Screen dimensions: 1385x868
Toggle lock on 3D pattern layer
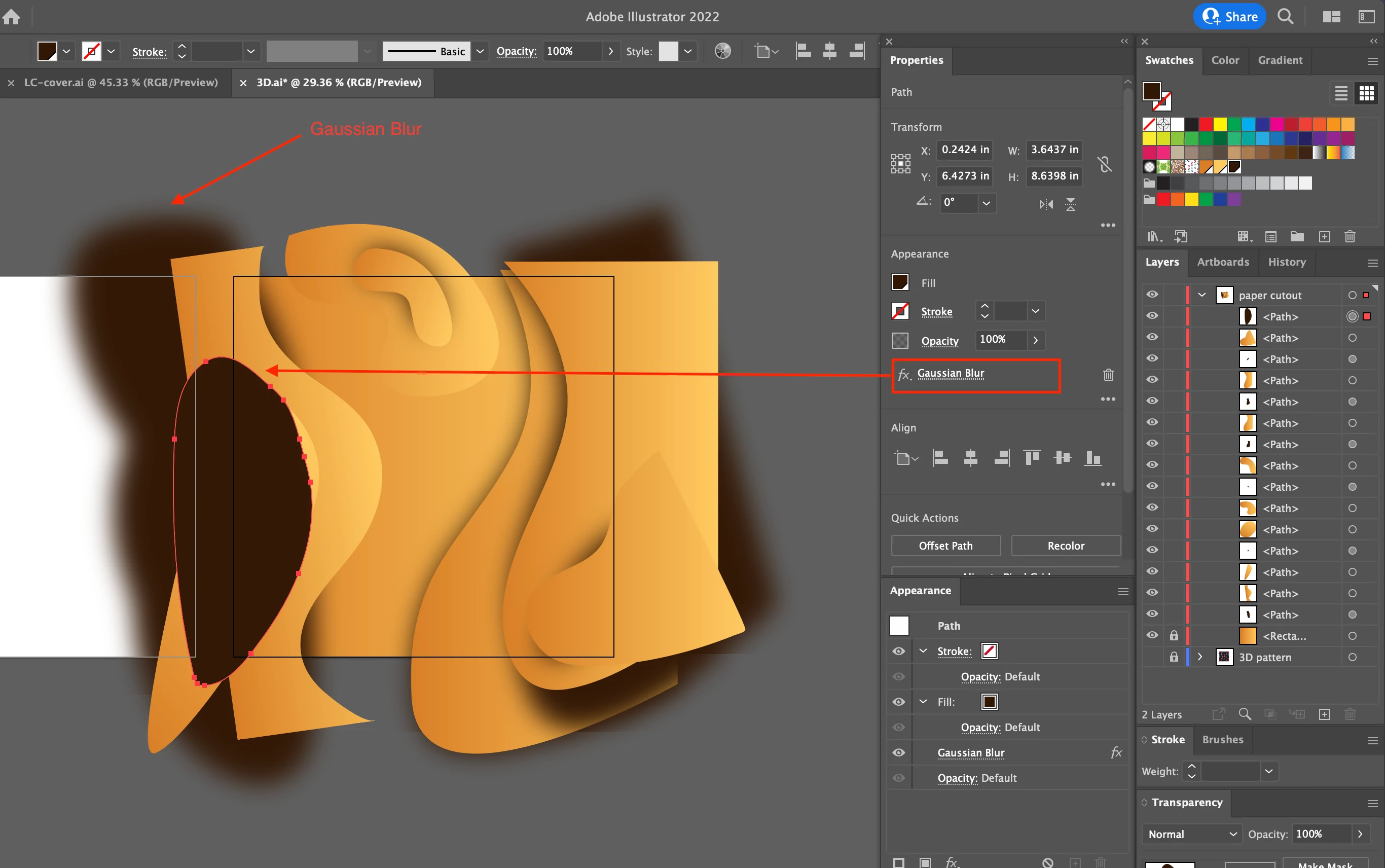click(1174, 657)
